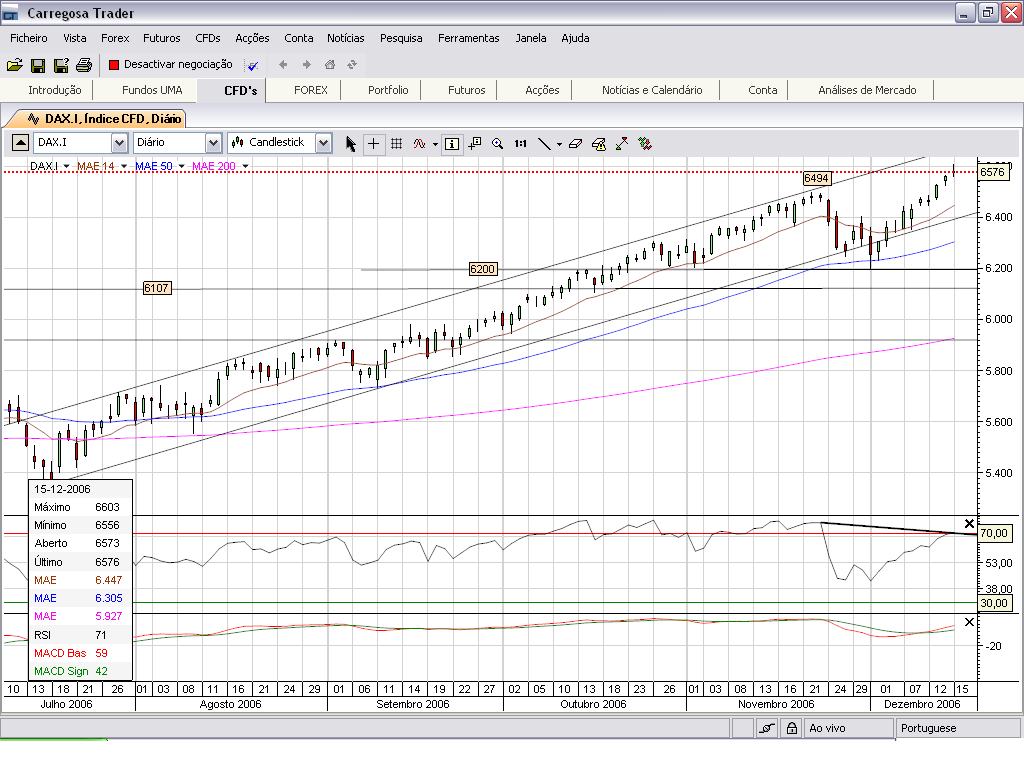
Task: Expand the DAX.I symbol dropdown
Action: pyautogui.click(x=119, y=142)
